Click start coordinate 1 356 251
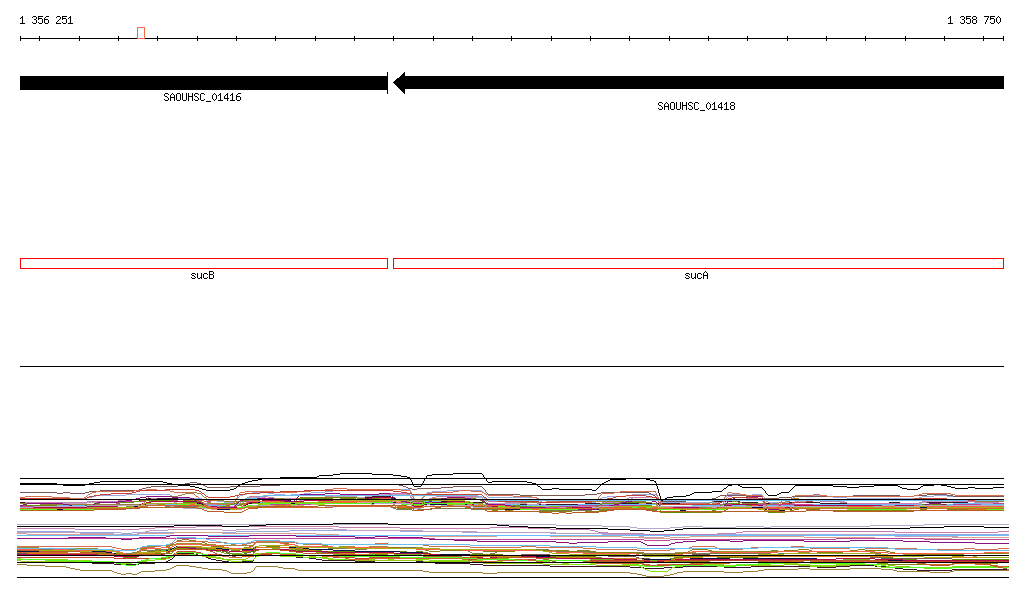Screen dimensions: 1024x611 tap(46, 20)
